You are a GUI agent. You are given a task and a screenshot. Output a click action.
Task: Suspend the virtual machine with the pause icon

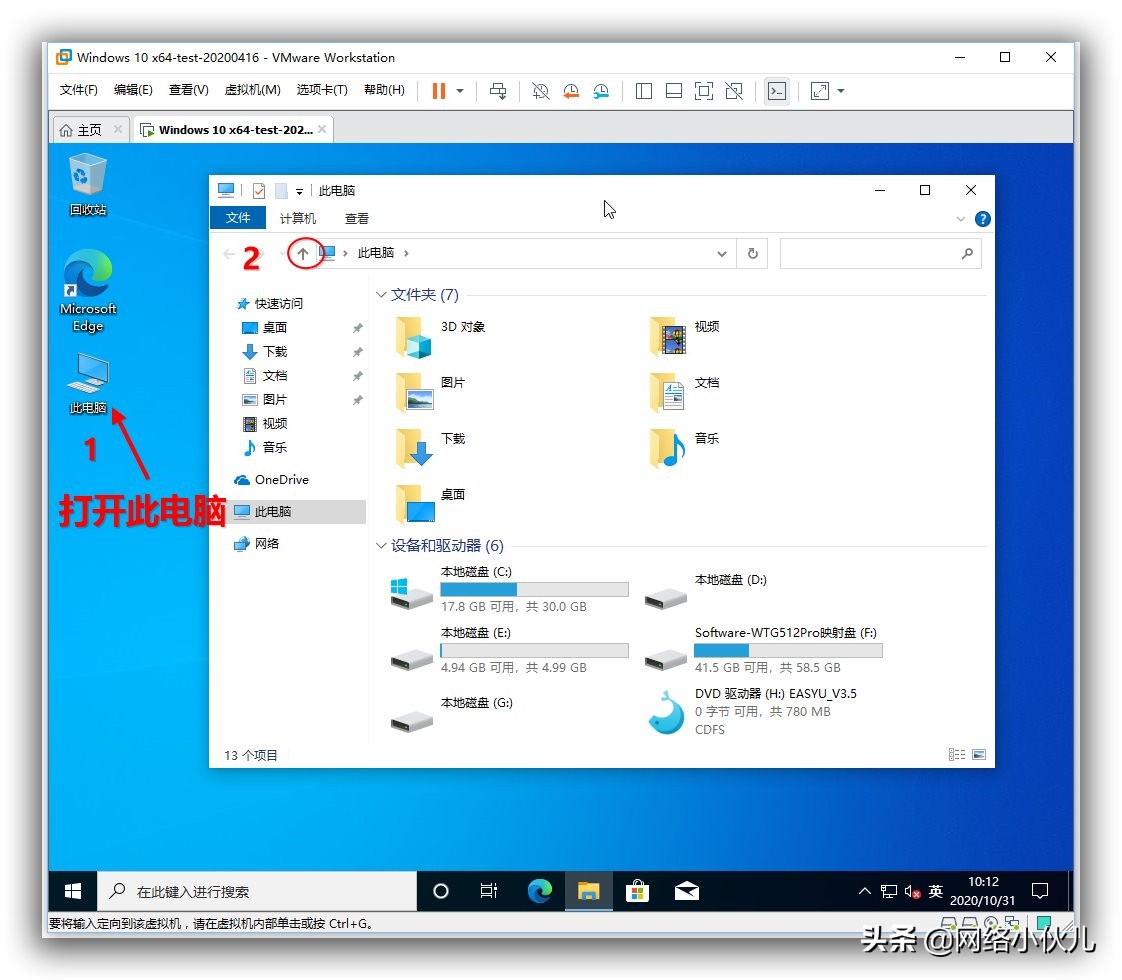(438, 91)
